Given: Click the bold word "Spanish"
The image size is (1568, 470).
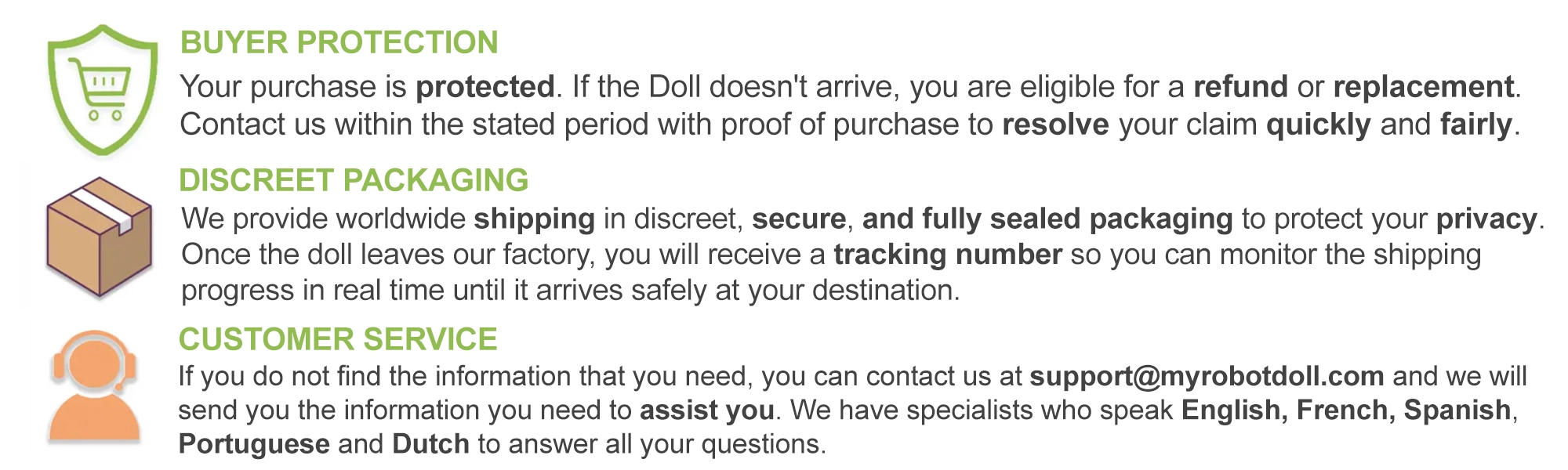Looking at the screenshot, I should [1457, 410].
